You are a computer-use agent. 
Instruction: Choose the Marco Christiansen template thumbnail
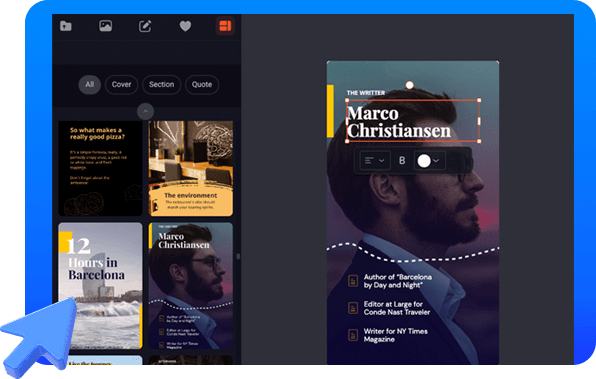tap(190, 285)
